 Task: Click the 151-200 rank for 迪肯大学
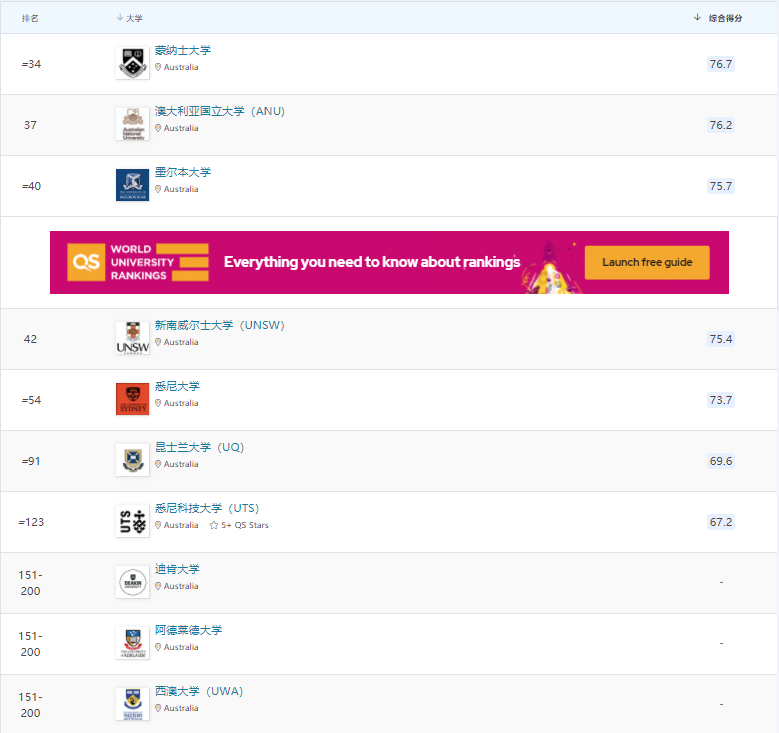tap(30, 583)
